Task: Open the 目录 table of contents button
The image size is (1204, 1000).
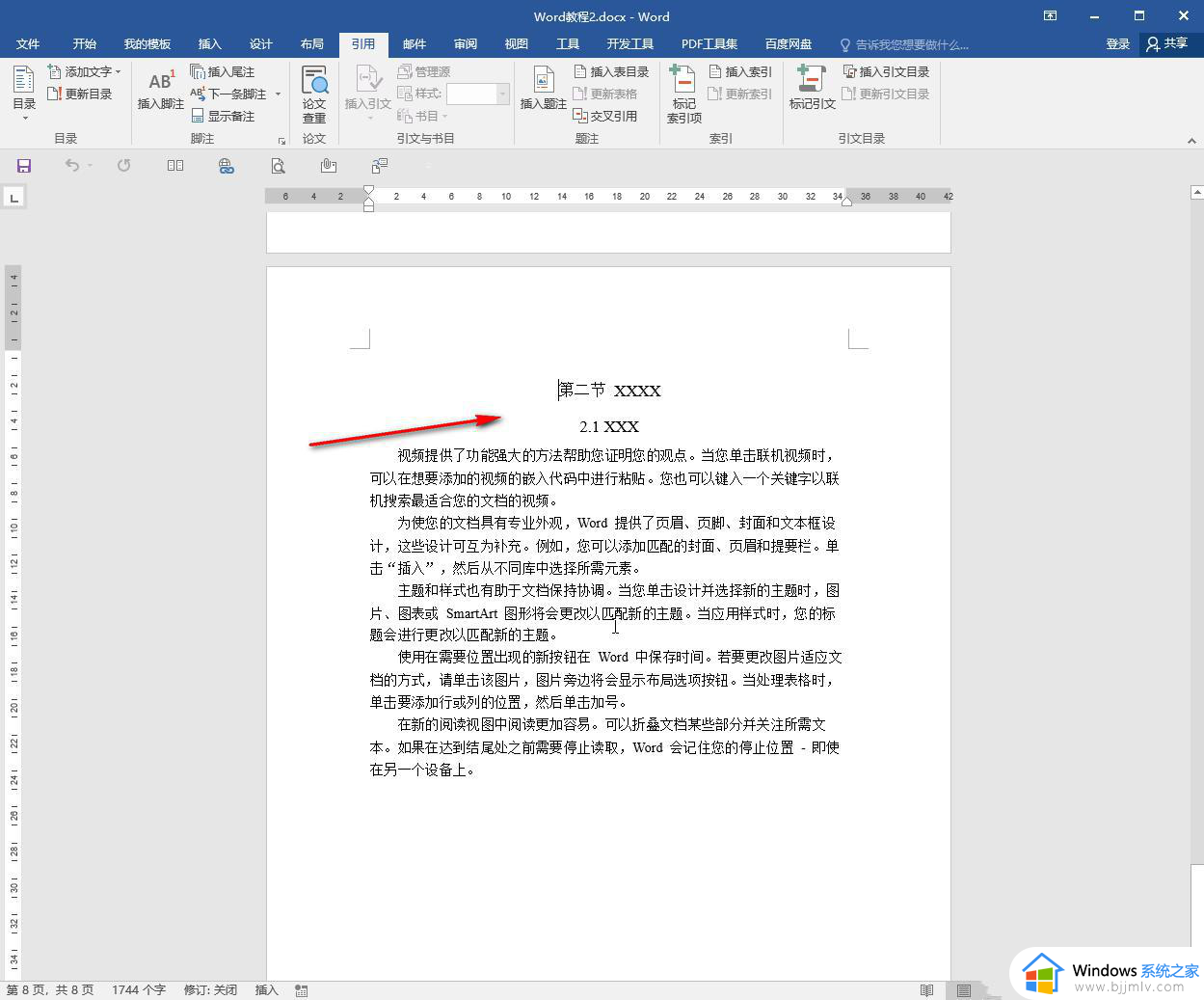Action: pos(24,93)
